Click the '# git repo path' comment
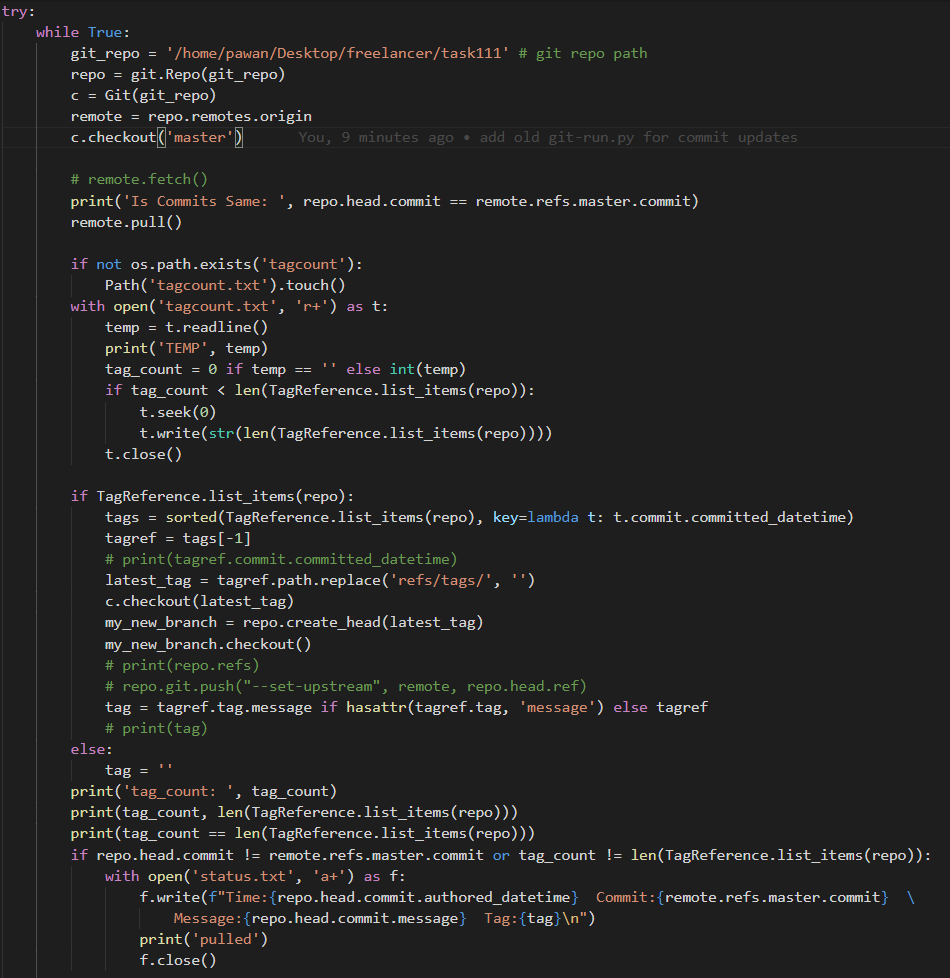Screen dimensions: 950x978 tap(583, 54)
